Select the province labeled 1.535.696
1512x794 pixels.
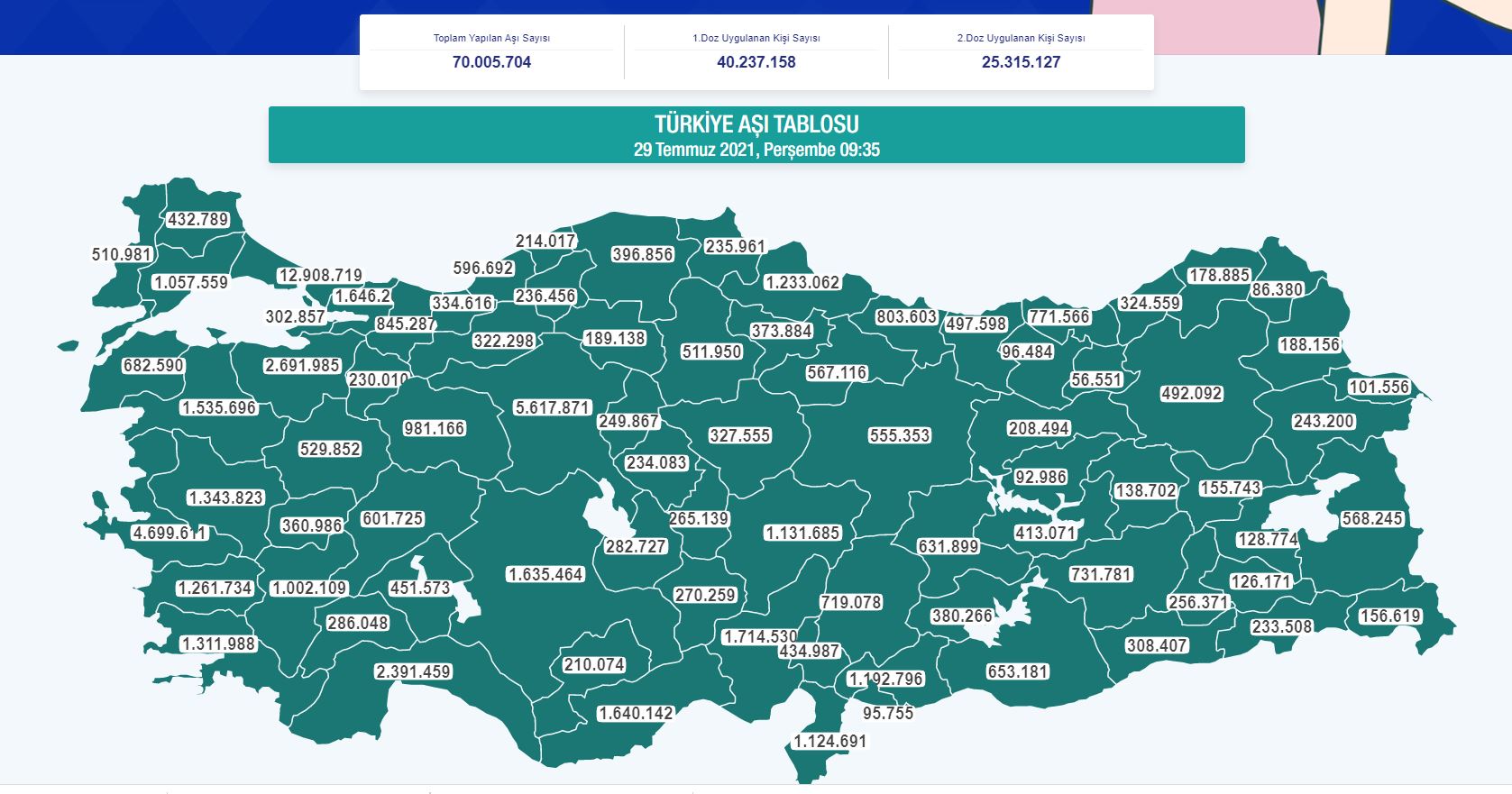tap(219, 407)
